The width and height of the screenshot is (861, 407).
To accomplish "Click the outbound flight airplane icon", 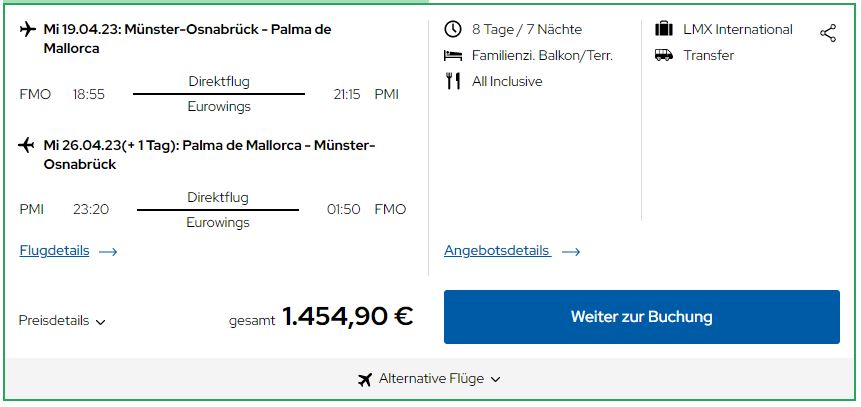I will 27,29.
